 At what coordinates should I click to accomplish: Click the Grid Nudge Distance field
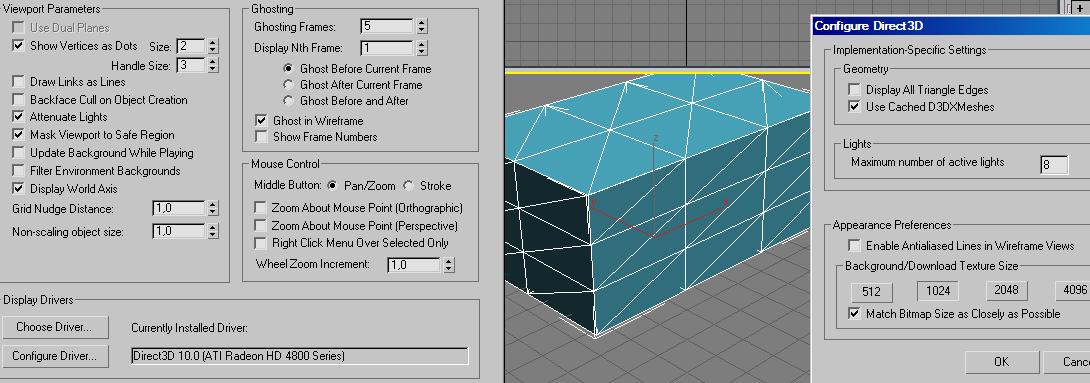(179, 209)
